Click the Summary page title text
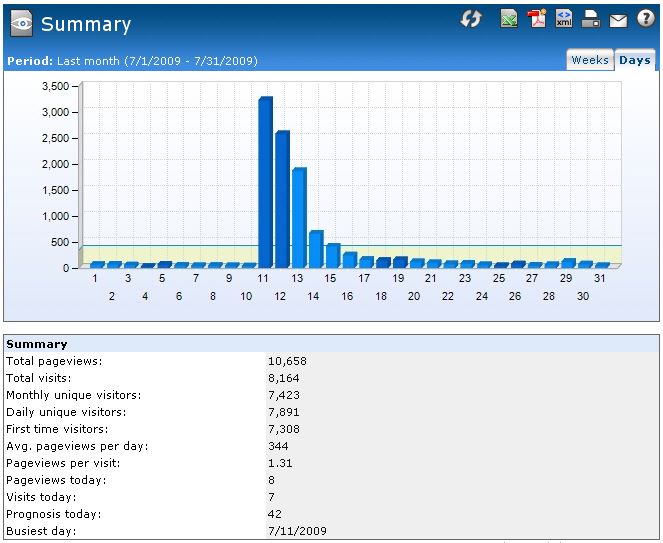Screen dimensions: 663x543 tap(86, 24)
